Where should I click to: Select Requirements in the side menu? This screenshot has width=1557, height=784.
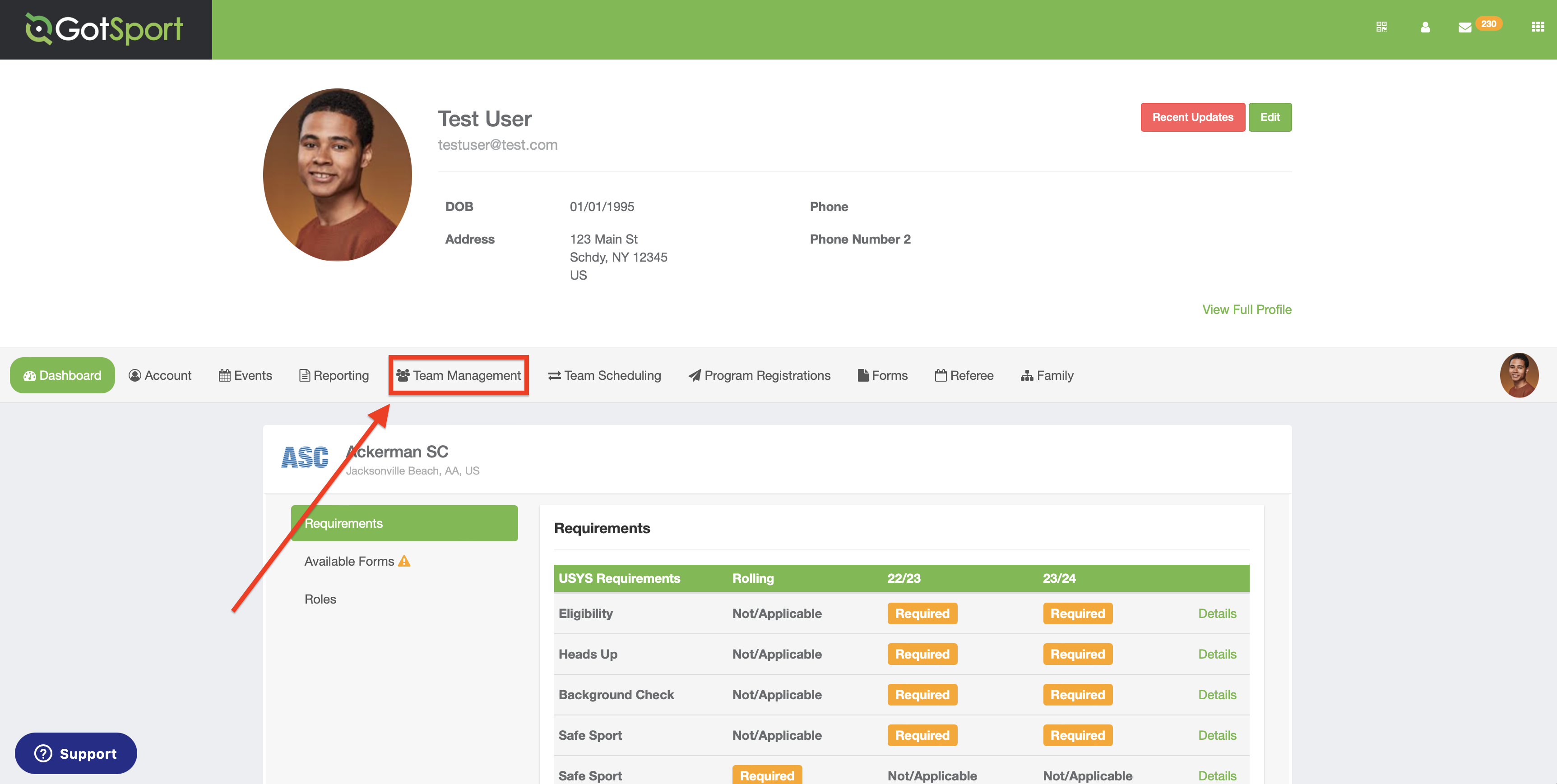pyautogui.click(x=404, y=523)
